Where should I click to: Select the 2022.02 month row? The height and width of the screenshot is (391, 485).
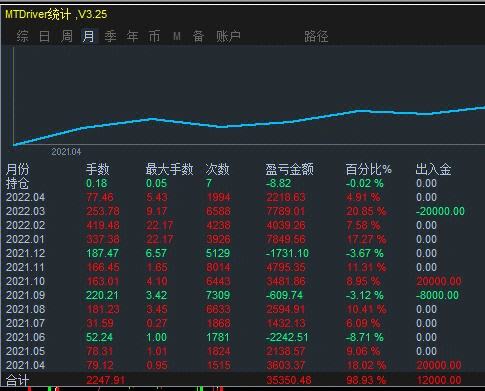tap(242, 225)
